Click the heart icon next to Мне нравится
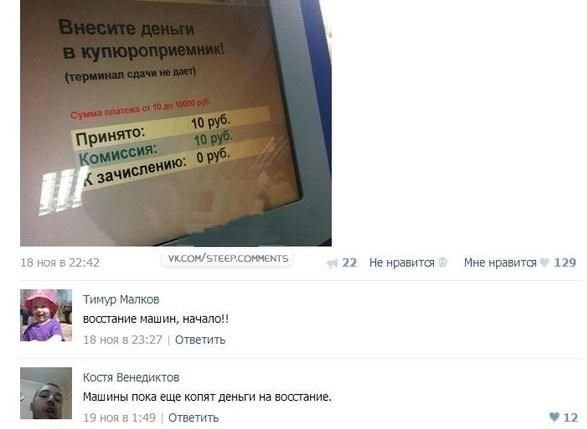 545,262
